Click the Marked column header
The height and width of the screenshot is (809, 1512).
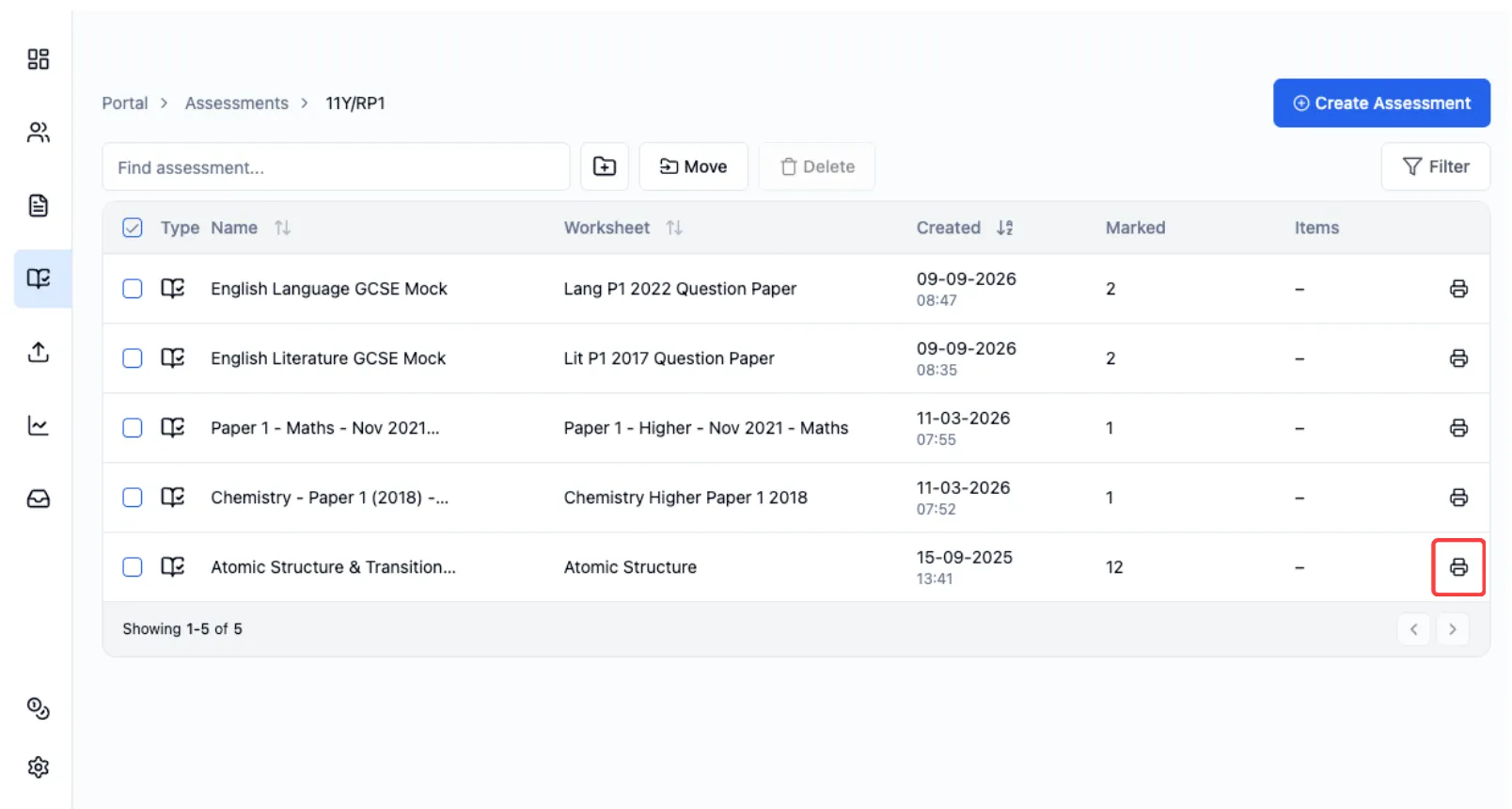(1135, 228)
